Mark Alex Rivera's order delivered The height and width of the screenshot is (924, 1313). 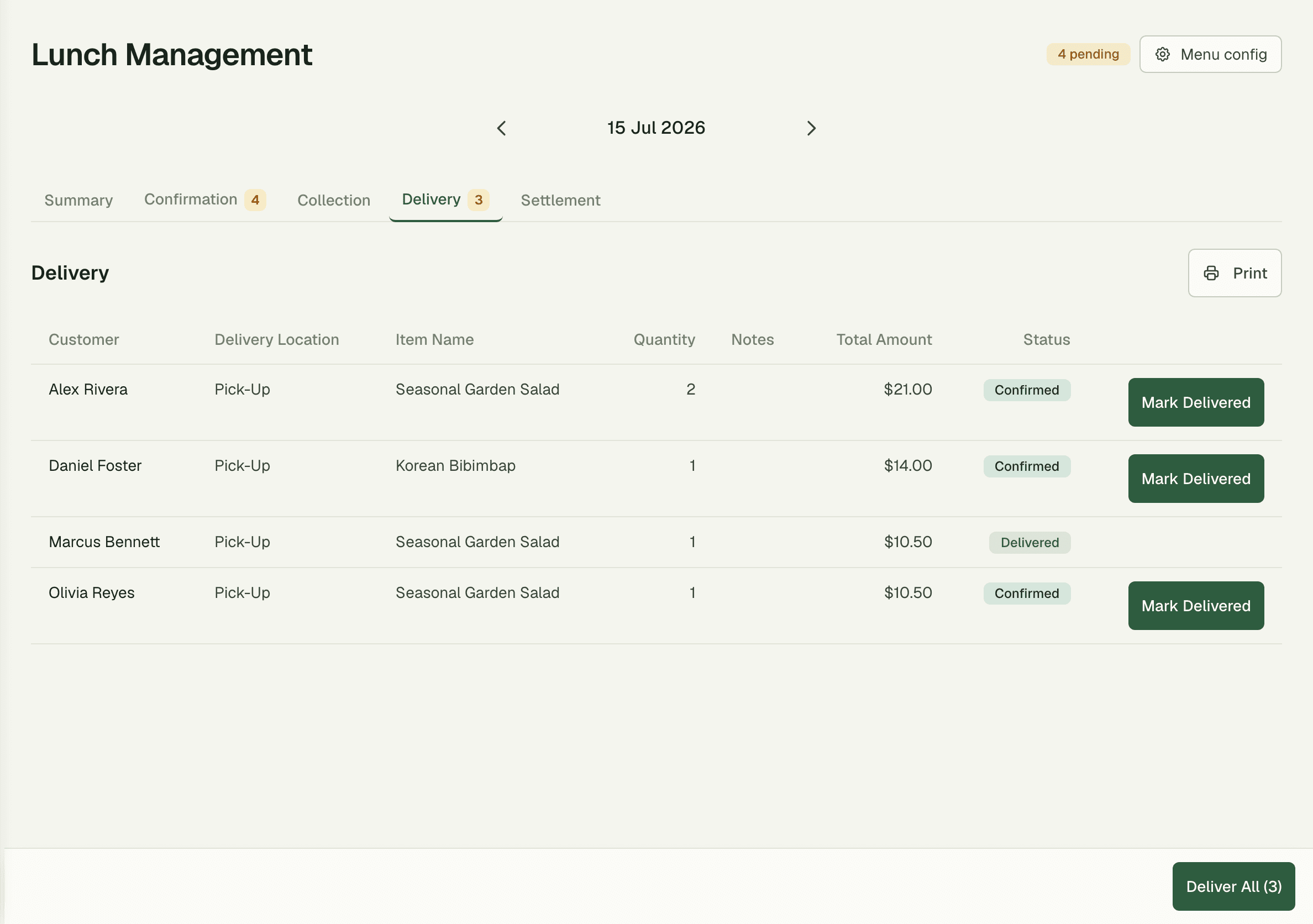1196,402
